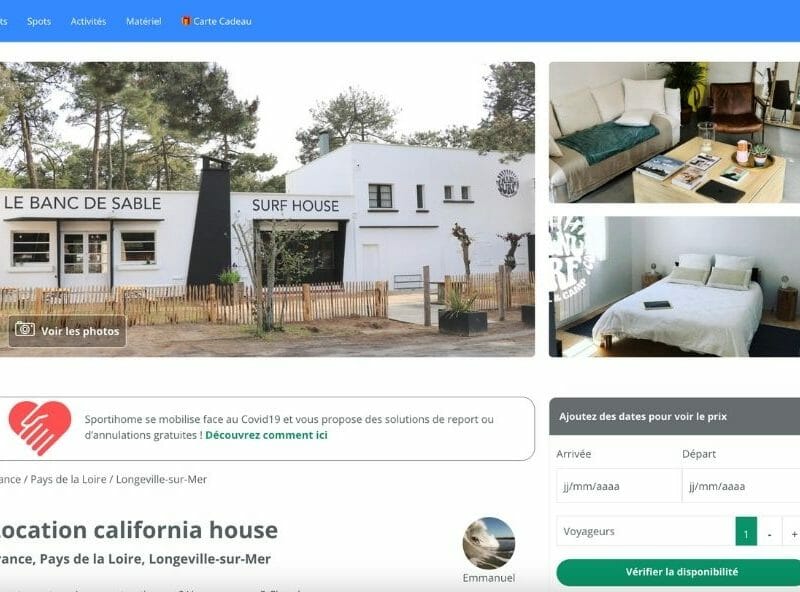This screenshot has width=800, height=592.
Task: Decrease travelers with the minus button
Action: (x=769, y=531)
